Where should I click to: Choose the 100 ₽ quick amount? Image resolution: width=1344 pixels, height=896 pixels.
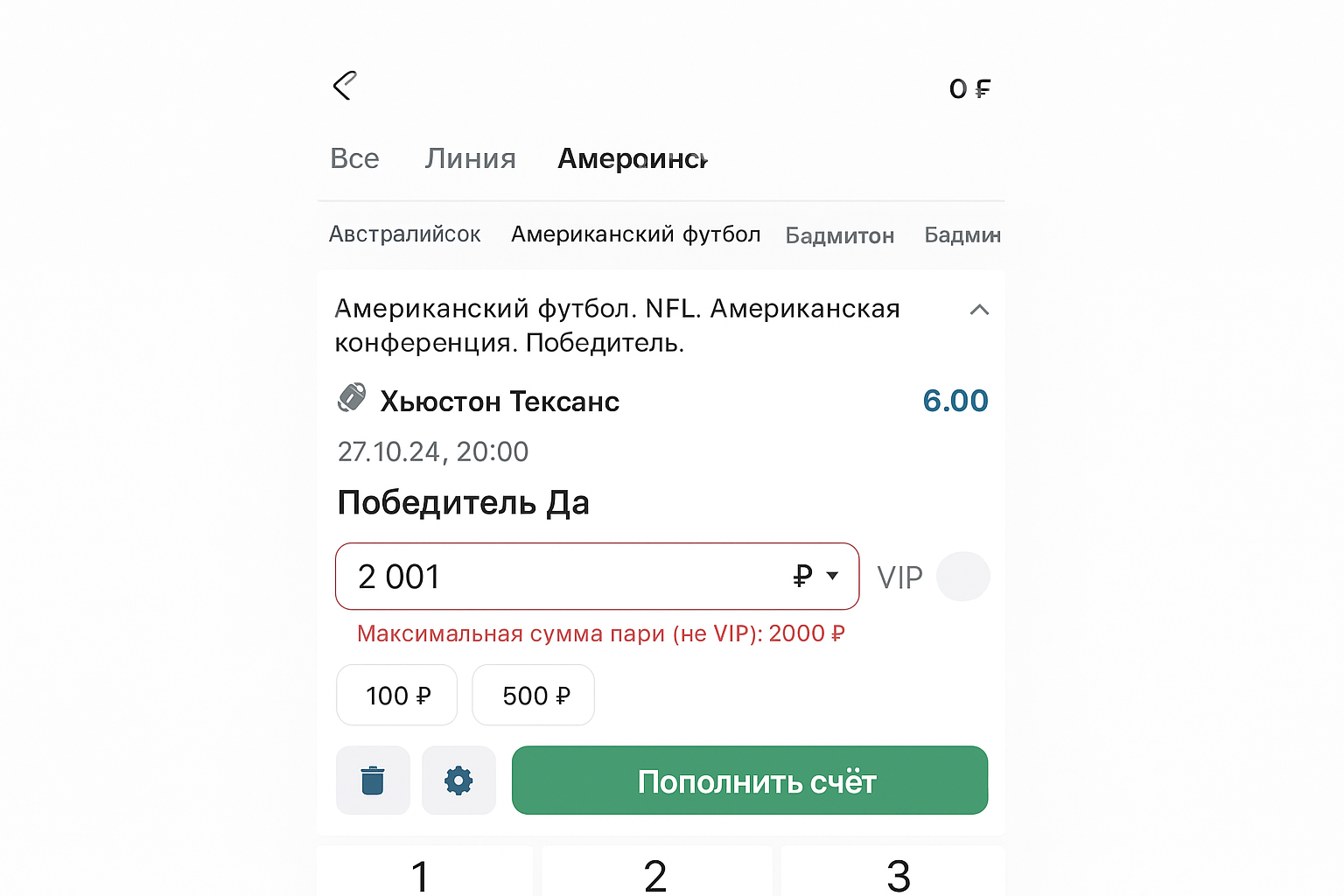pyautogui.click(x=397, y=696)
